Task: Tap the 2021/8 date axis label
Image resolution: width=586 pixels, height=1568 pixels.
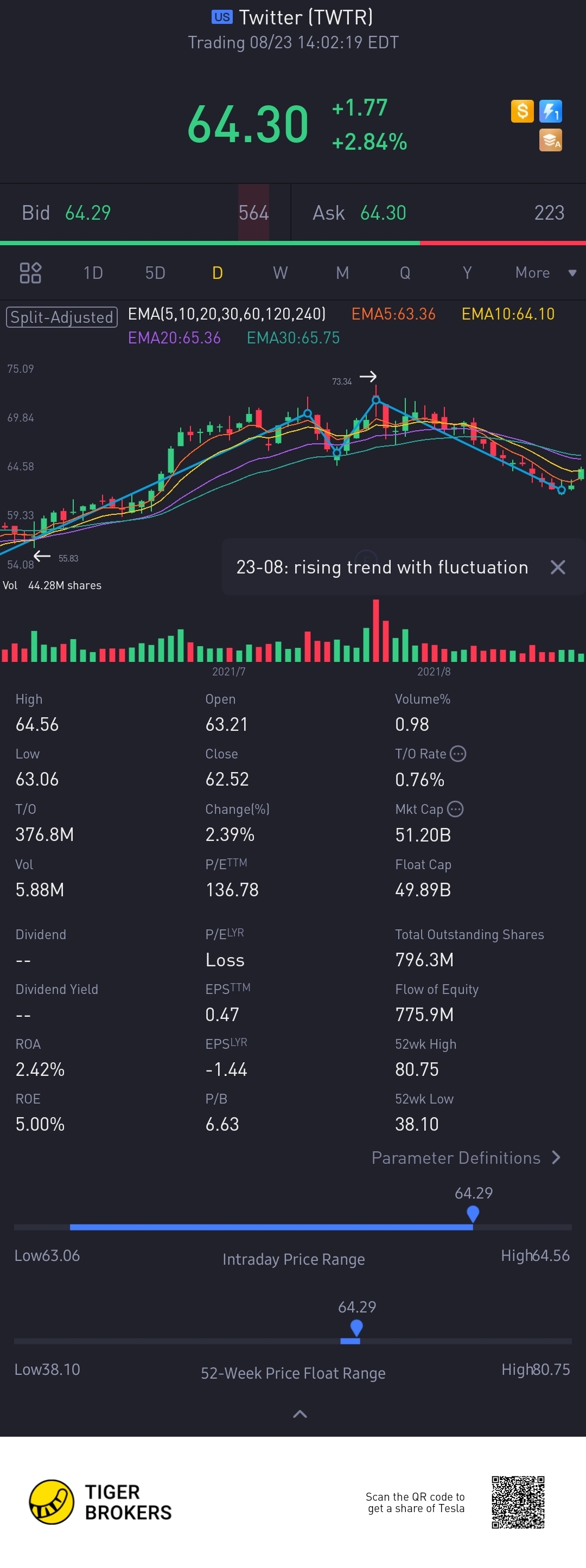Action: click(x=434, y=671)
